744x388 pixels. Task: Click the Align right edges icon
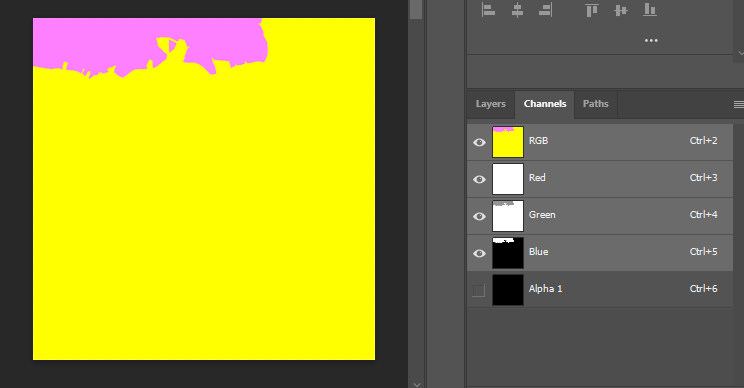546,9
